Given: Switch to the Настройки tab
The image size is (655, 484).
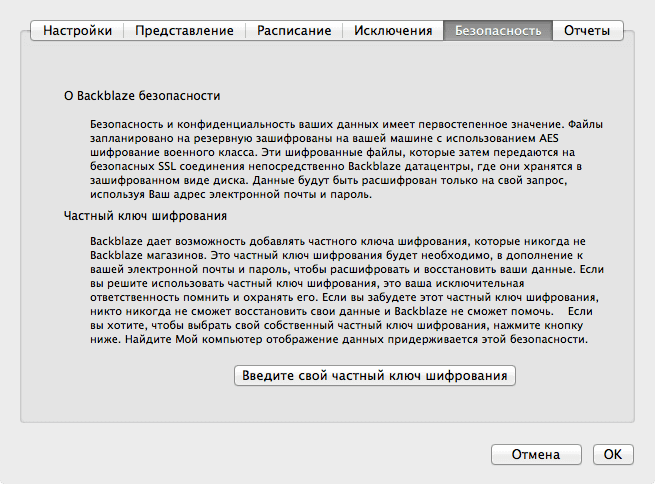Looking at the screenshot, I should point(77,30).
